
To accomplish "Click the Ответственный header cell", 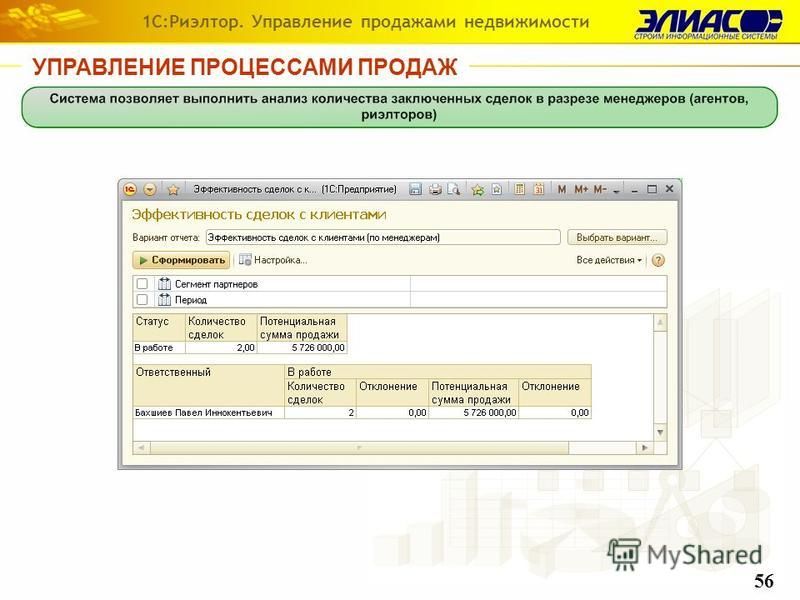I will point(208,385).
